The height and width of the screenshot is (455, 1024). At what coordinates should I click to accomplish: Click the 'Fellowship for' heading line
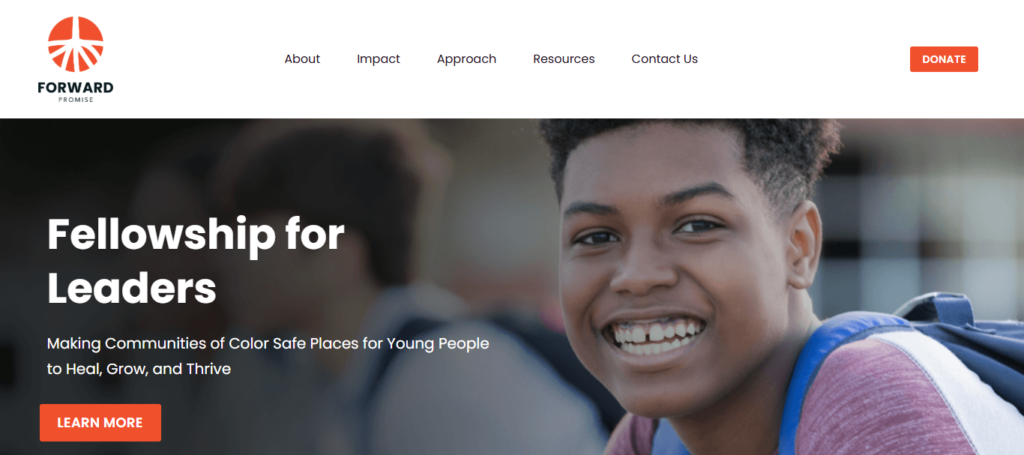196,235
